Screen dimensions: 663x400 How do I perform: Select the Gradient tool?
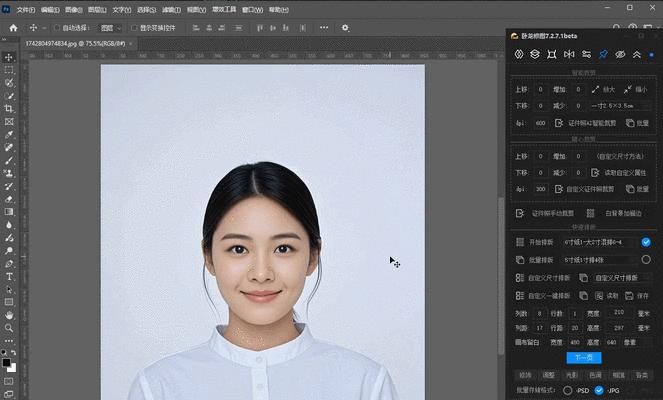[9, 212]
